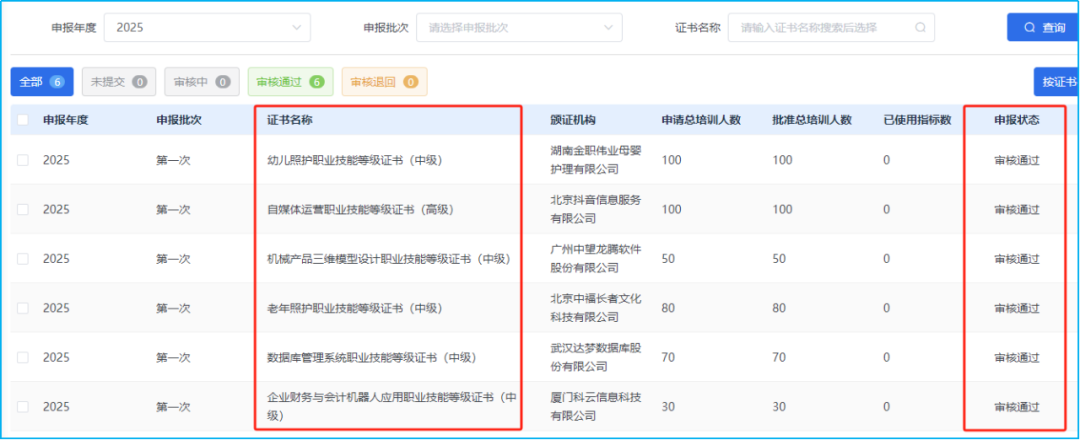Image resolution: width=1080 pixels, height=440 pixels.
Task: Check the row for 幼儿照护职业技能等级证书
Action: 23,160
